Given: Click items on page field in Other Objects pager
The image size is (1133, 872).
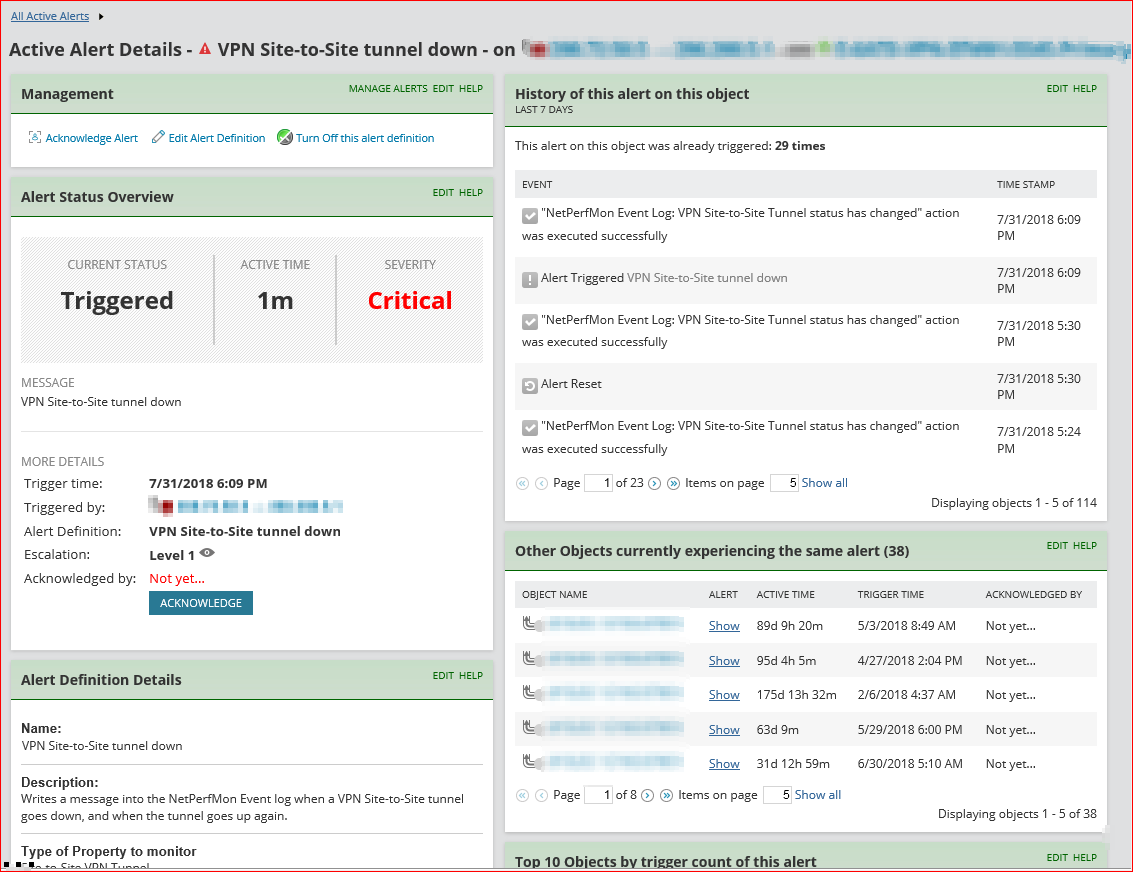Looking at the screenshot, I should point(777,795).
